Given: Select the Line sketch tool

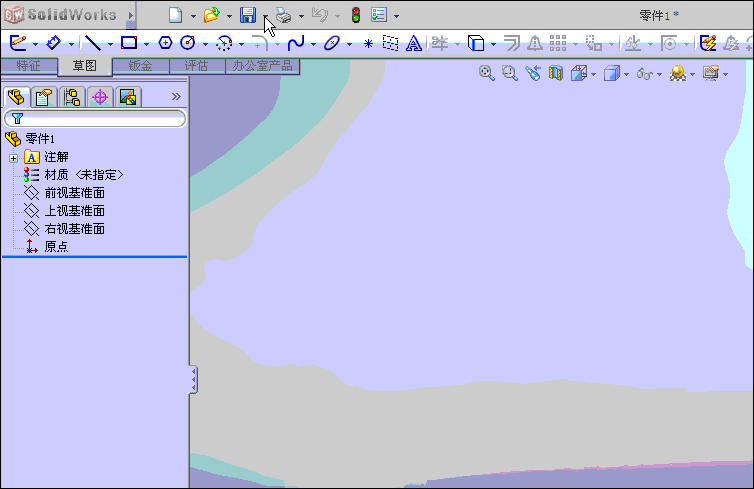Looking at the screenshot, I should [x=93, y=43].
